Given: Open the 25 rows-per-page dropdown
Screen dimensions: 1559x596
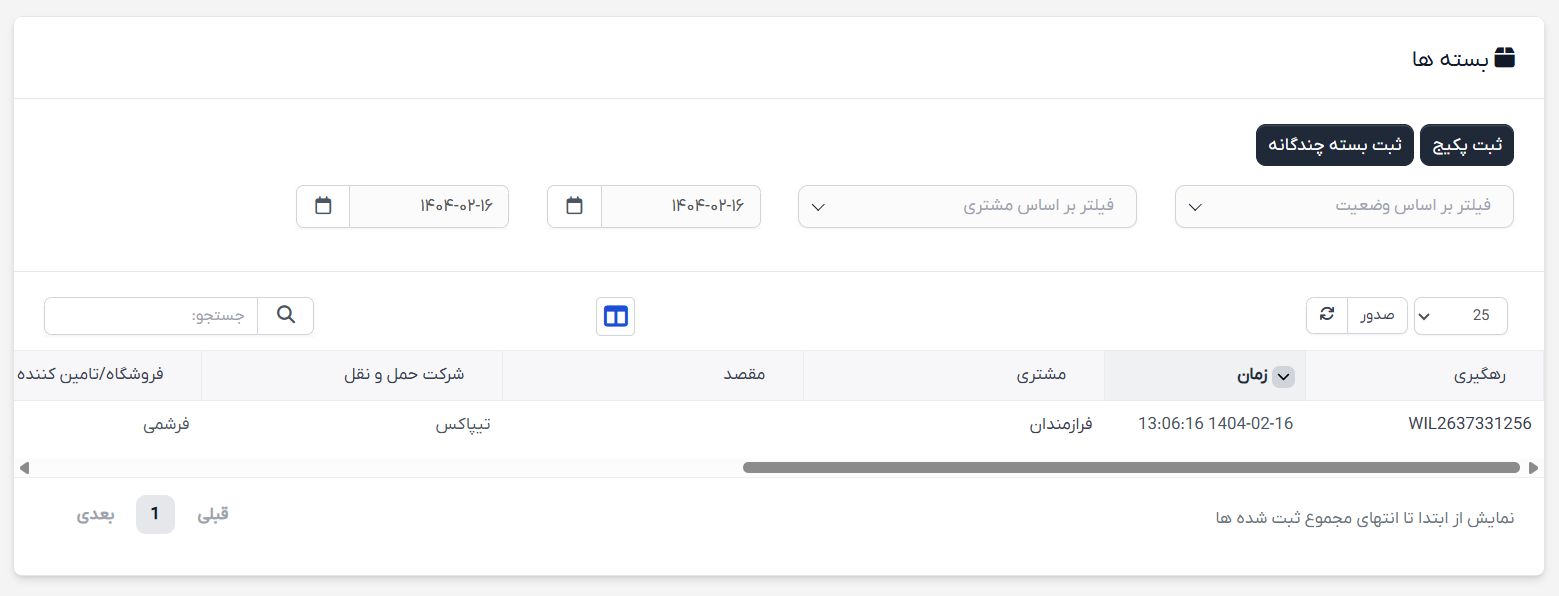Looking at the screenshot, I should (x=1460, y=315).
